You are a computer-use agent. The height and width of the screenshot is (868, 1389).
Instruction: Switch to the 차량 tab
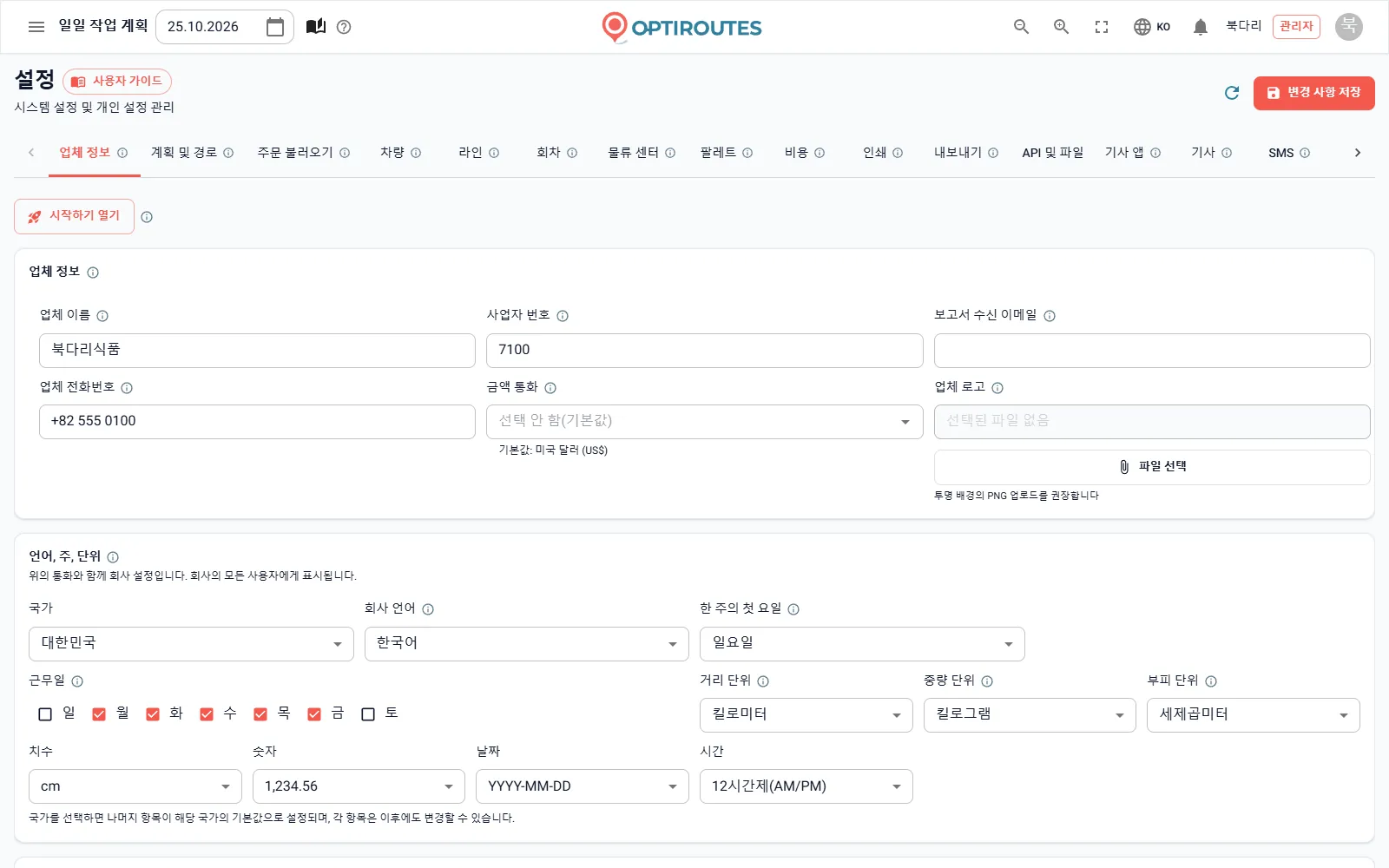(400, 153)
